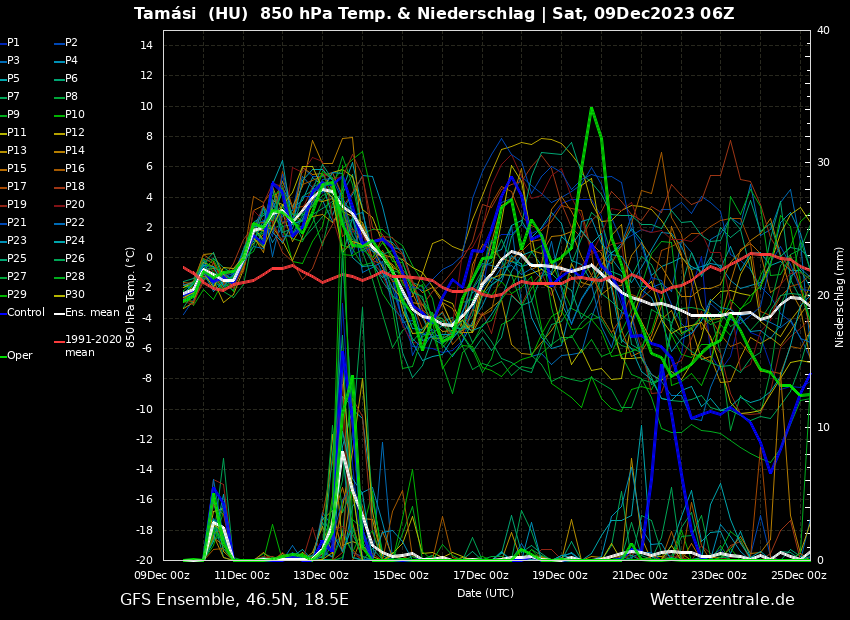
Task: Click the P24 legend entry
Action: [75, 241]
